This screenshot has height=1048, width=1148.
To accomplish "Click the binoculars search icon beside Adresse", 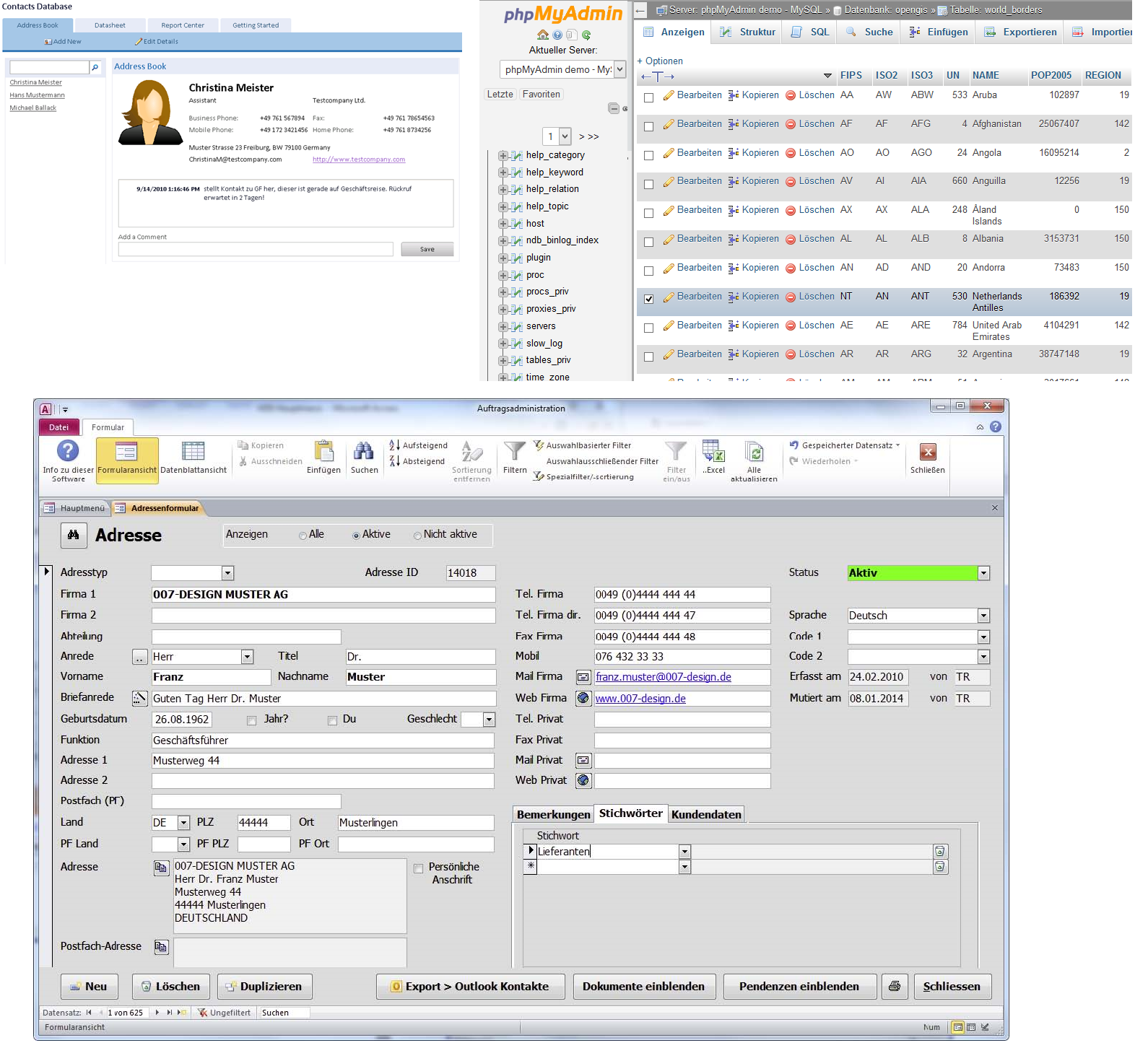I will click(x=73, y=535).
